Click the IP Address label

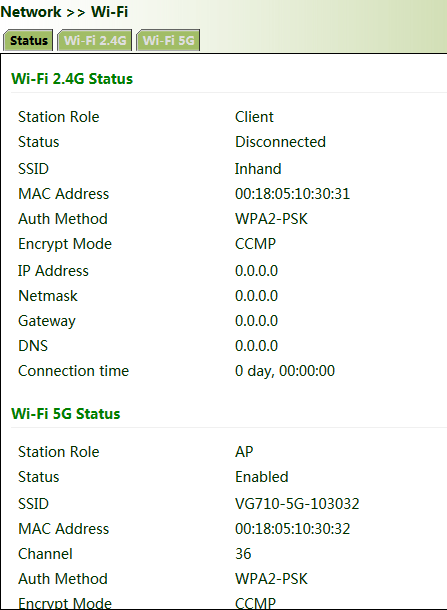point(53,271)
